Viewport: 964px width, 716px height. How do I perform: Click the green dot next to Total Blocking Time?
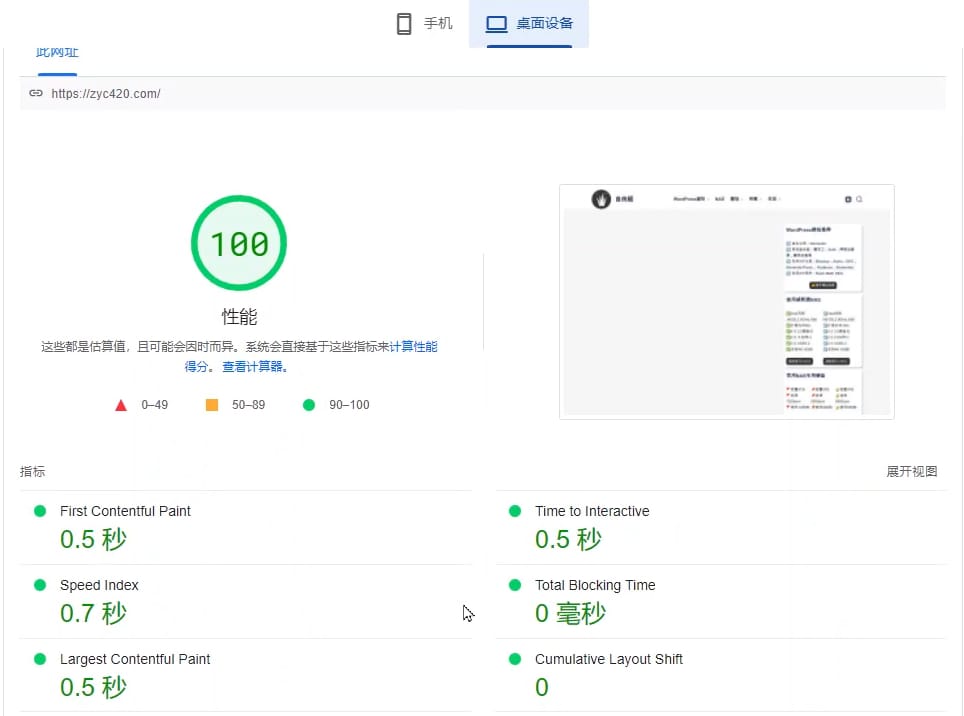point(514,584)
